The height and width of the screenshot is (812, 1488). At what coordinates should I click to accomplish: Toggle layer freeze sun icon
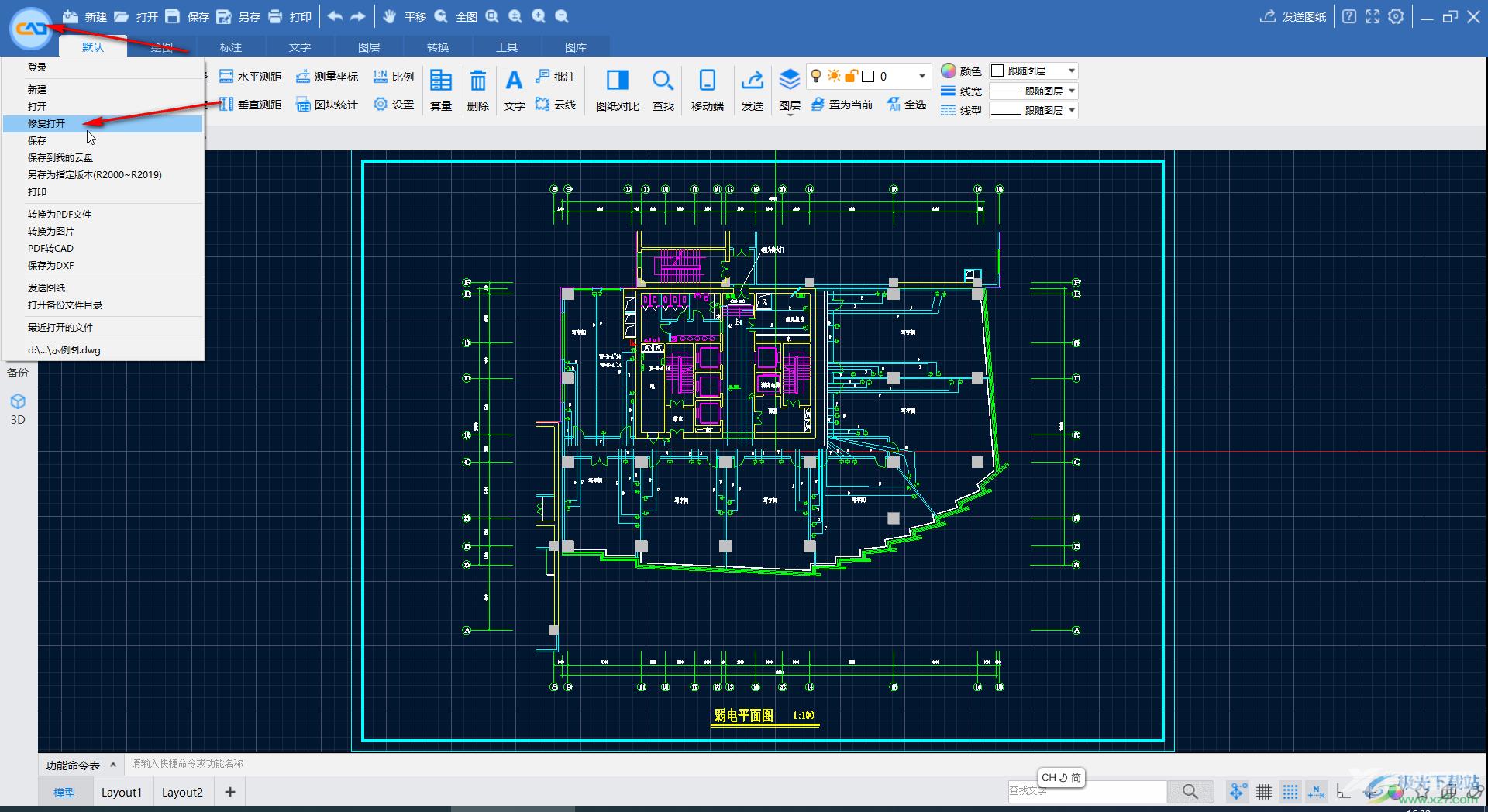[834, 76]
